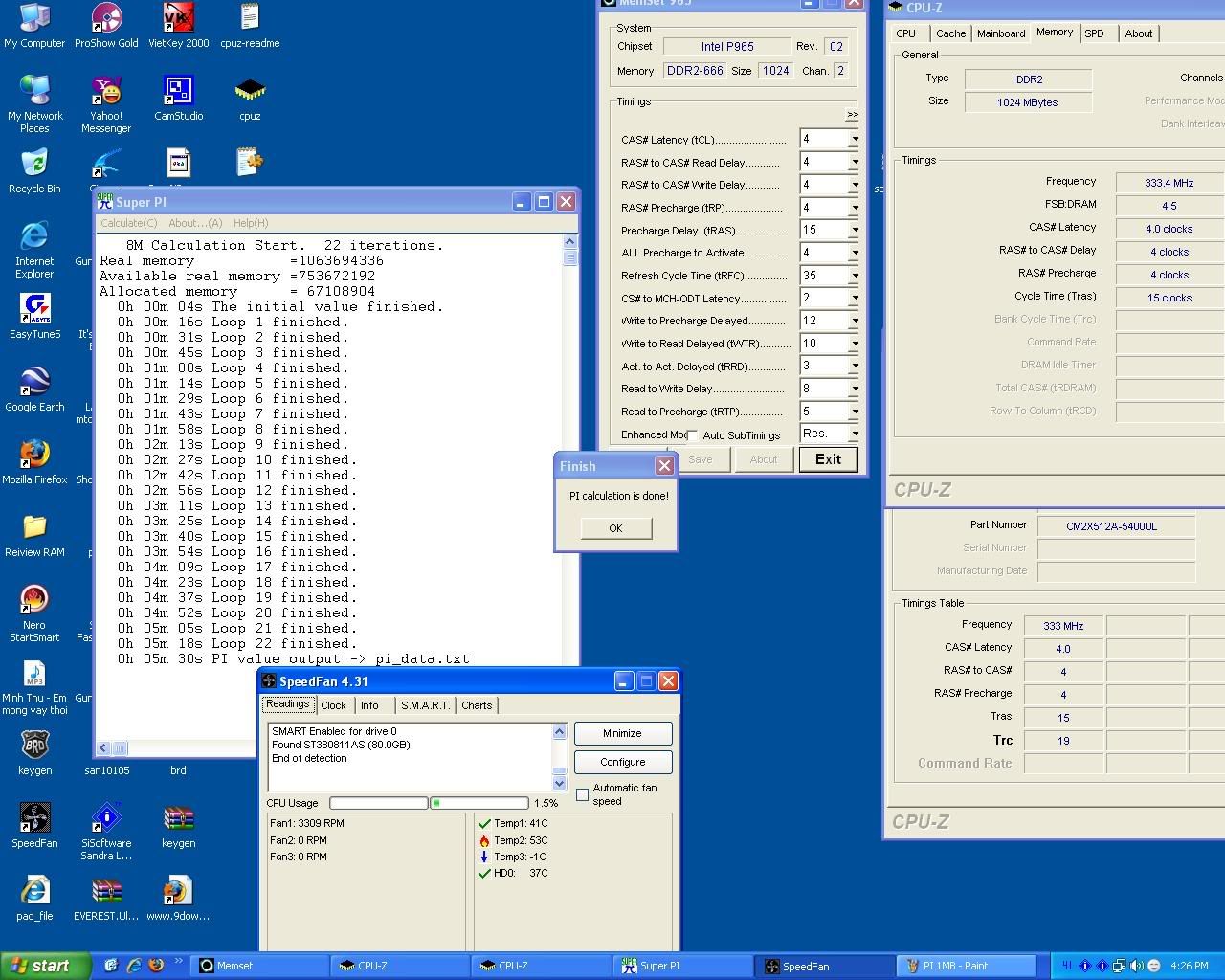
Task: Open the SpeedFan desktop shortcut icon
Action: coord(34,826)
